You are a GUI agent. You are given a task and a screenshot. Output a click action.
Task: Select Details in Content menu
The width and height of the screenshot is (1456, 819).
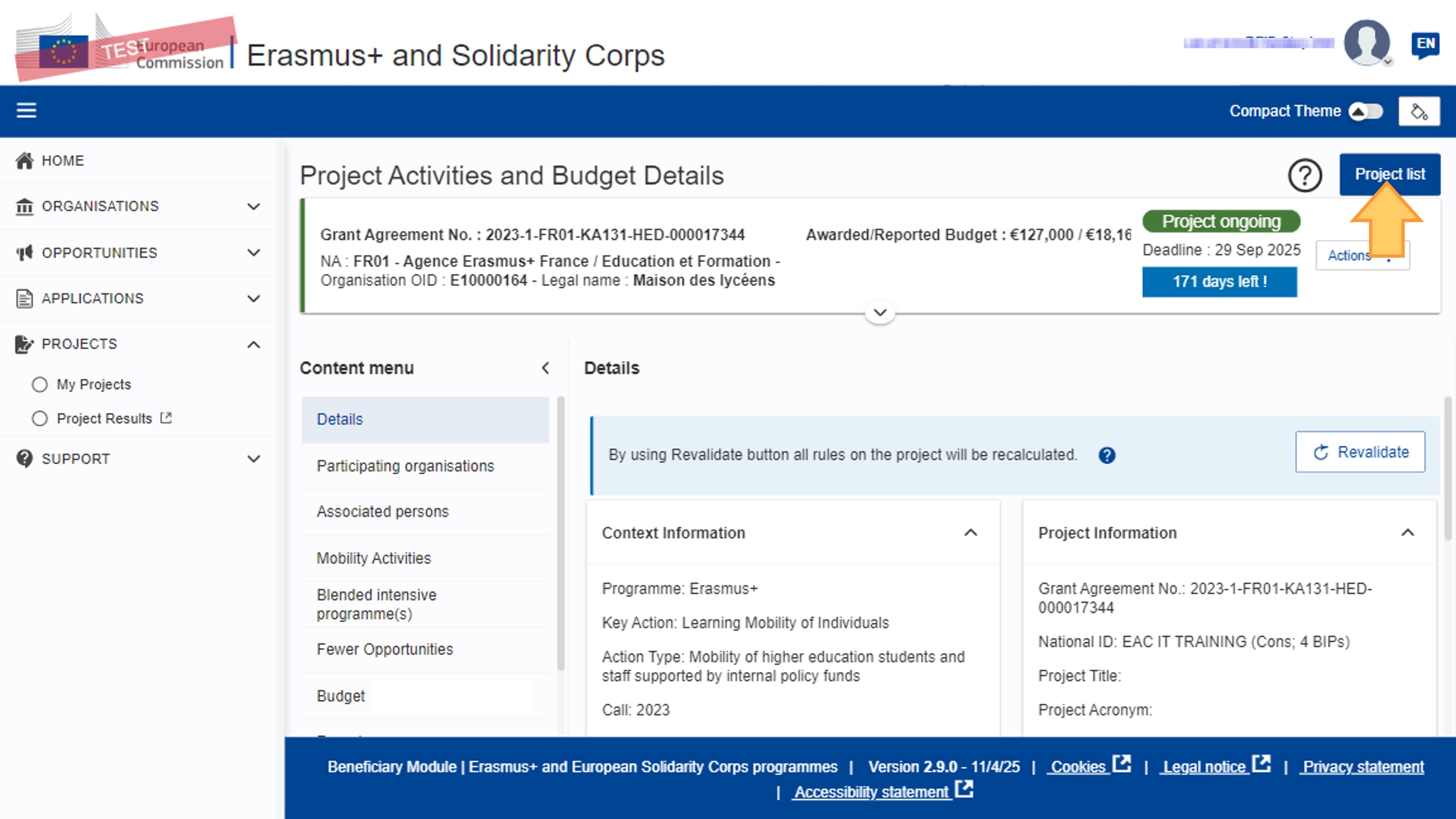[x=425, y=419]
